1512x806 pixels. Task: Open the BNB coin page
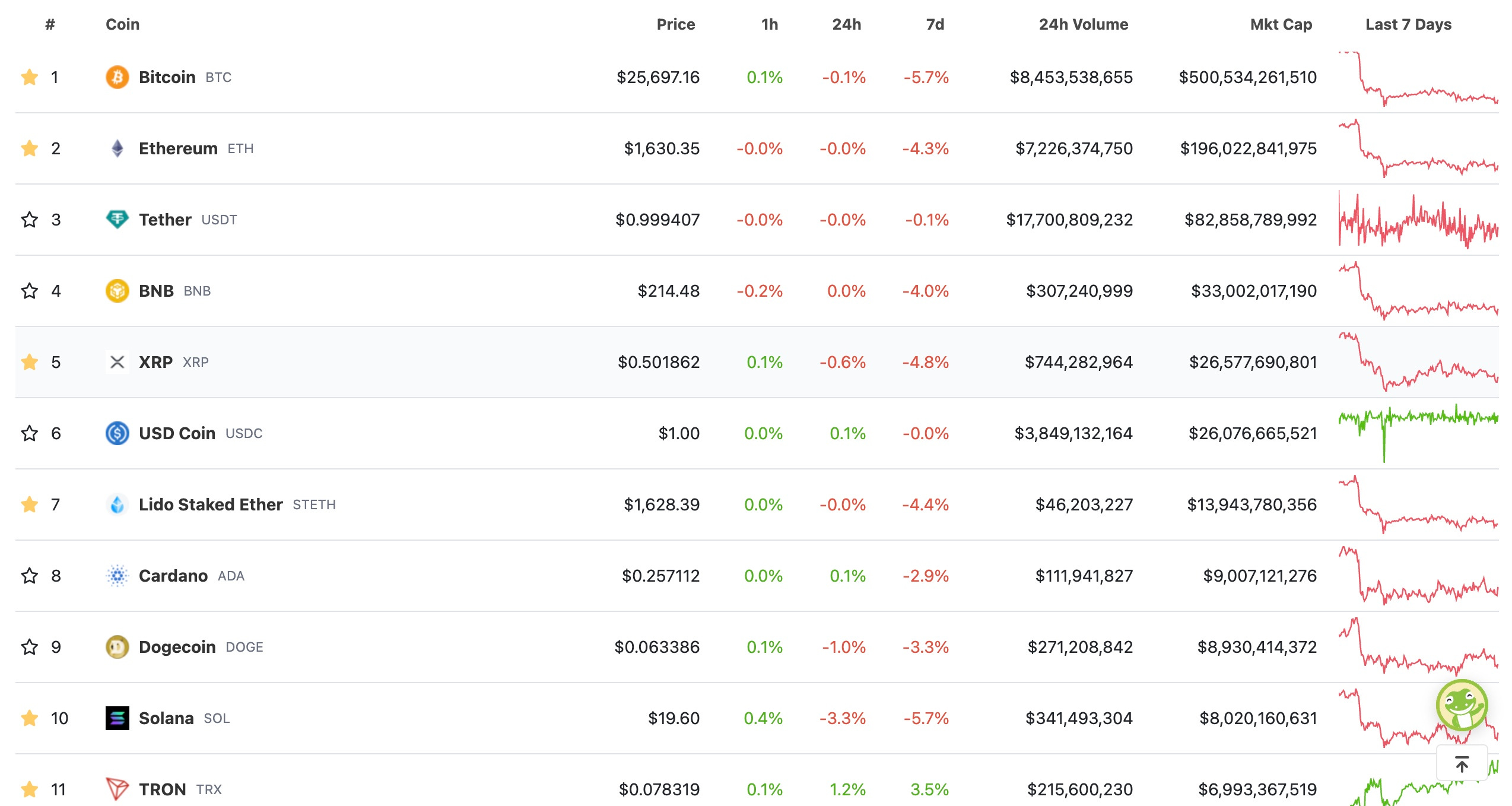click(x=156, y=291)
